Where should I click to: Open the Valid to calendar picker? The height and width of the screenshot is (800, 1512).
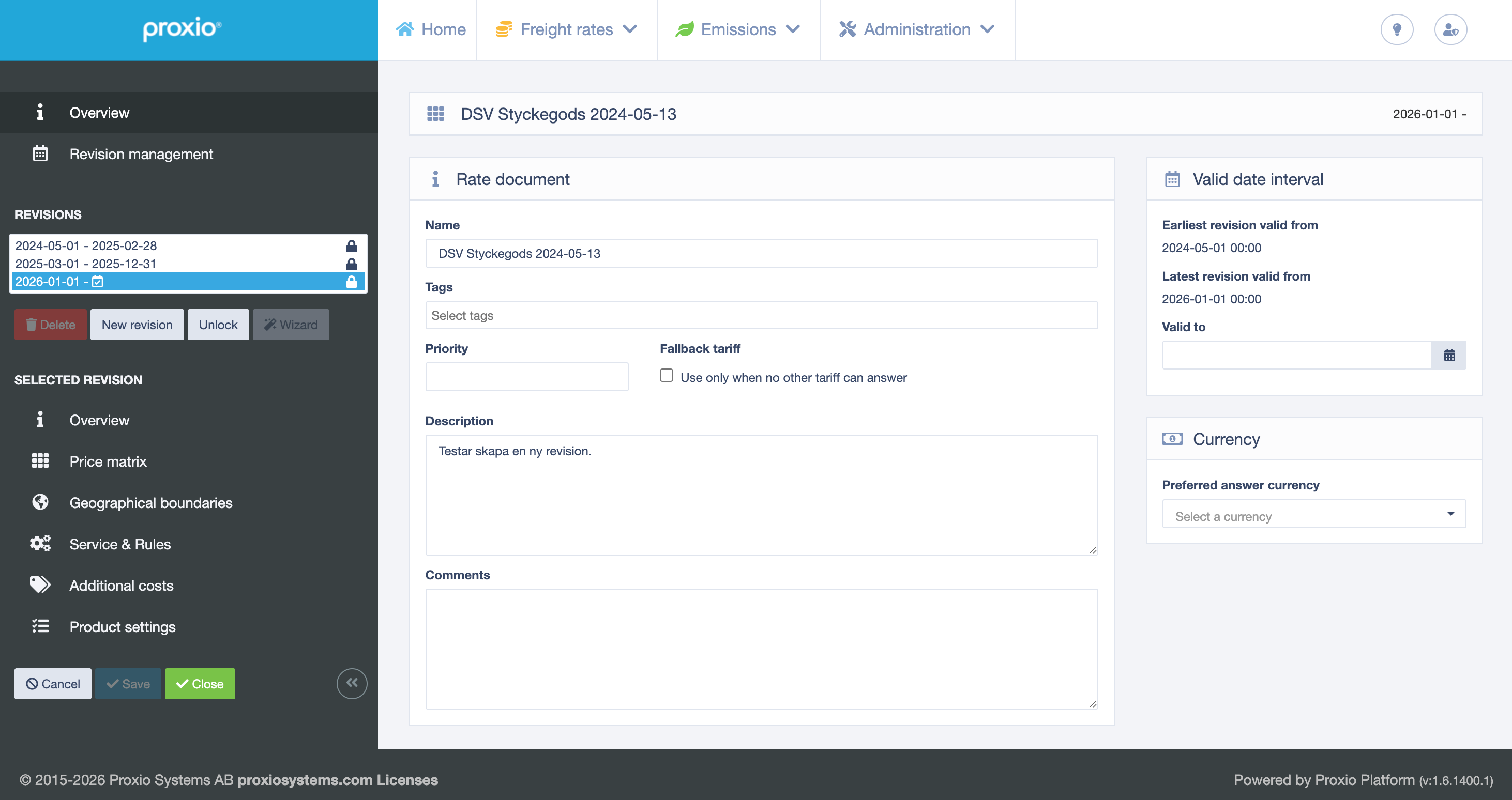pos(1448,356)
